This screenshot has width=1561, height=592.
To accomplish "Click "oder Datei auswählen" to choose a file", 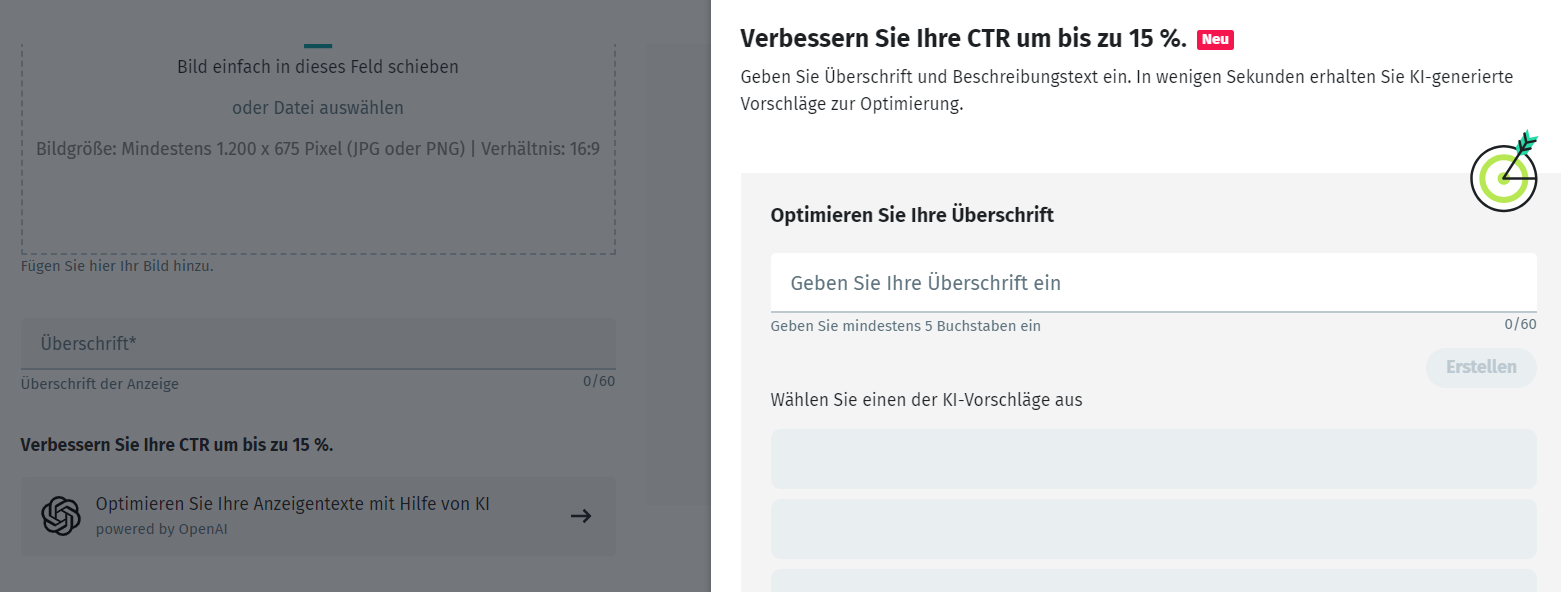I will [318, 108].
